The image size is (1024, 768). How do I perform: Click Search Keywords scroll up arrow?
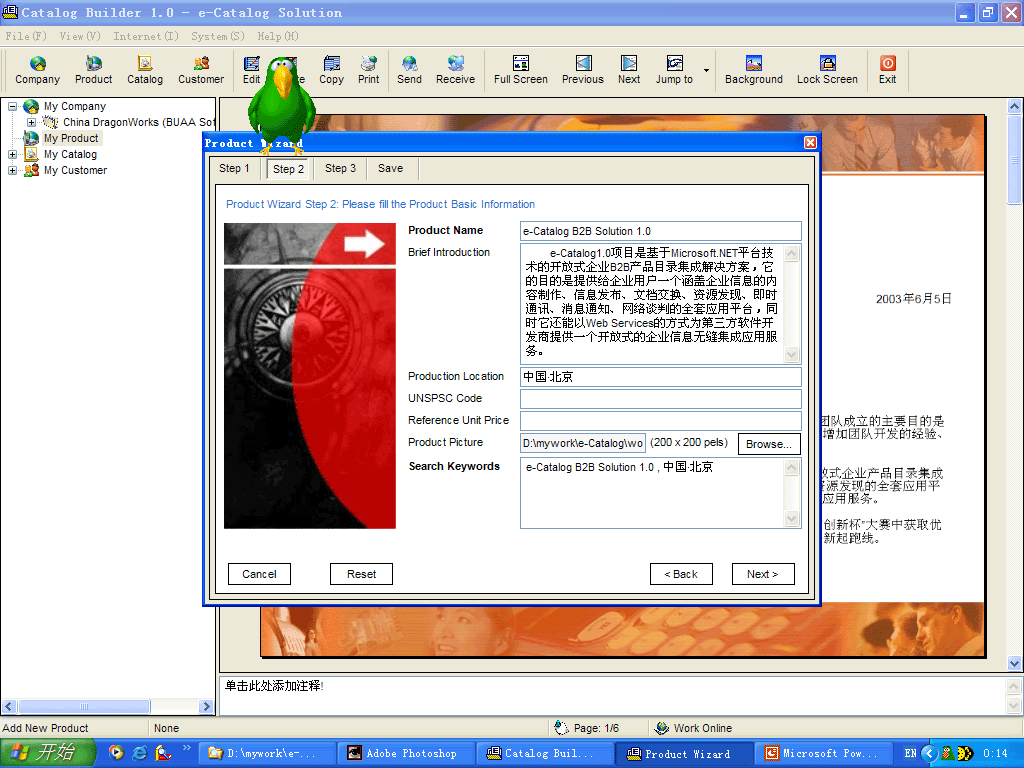tap(792, 466)
